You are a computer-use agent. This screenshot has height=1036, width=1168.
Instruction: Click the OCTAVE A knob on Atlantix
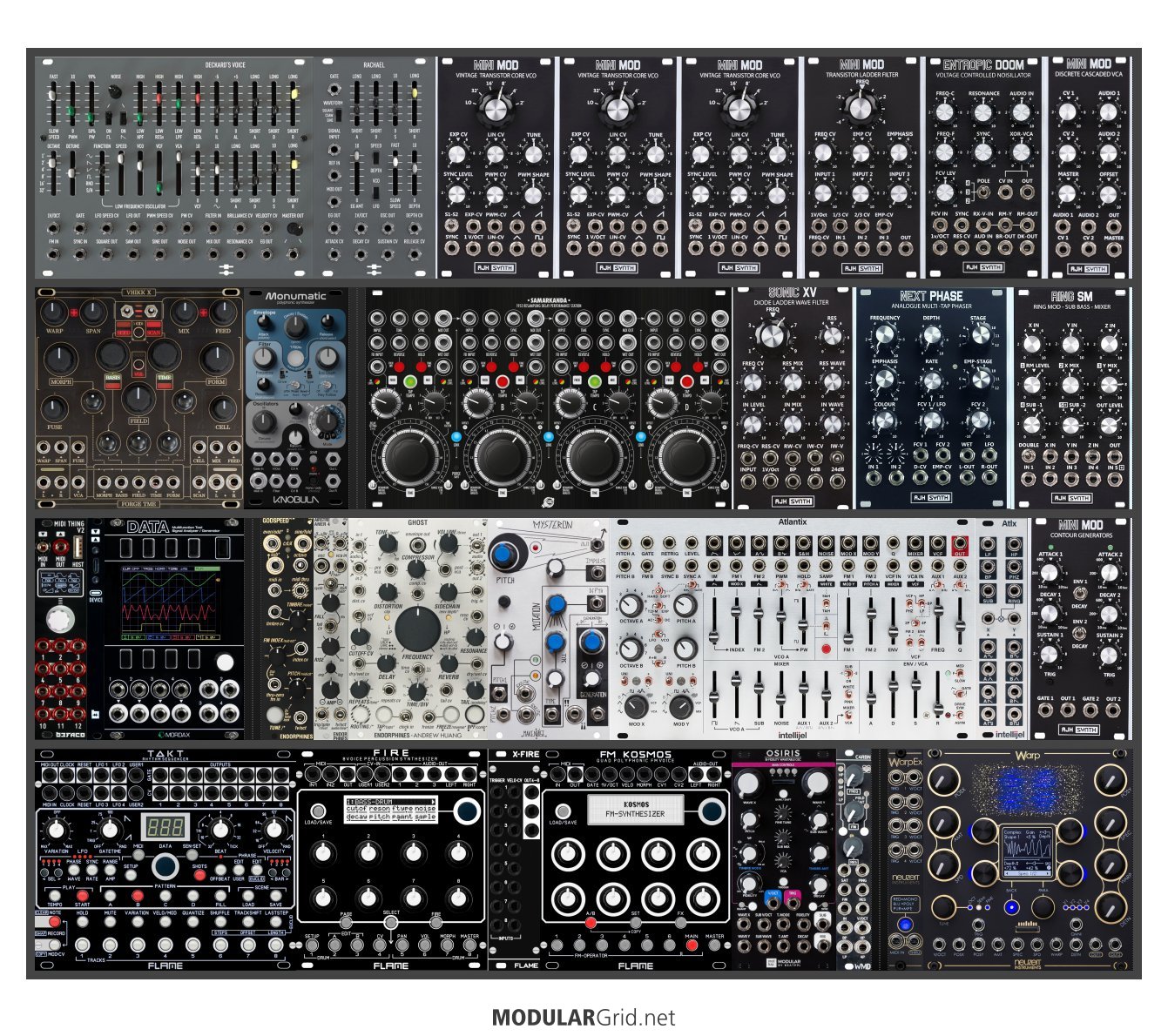pos(631,606)
